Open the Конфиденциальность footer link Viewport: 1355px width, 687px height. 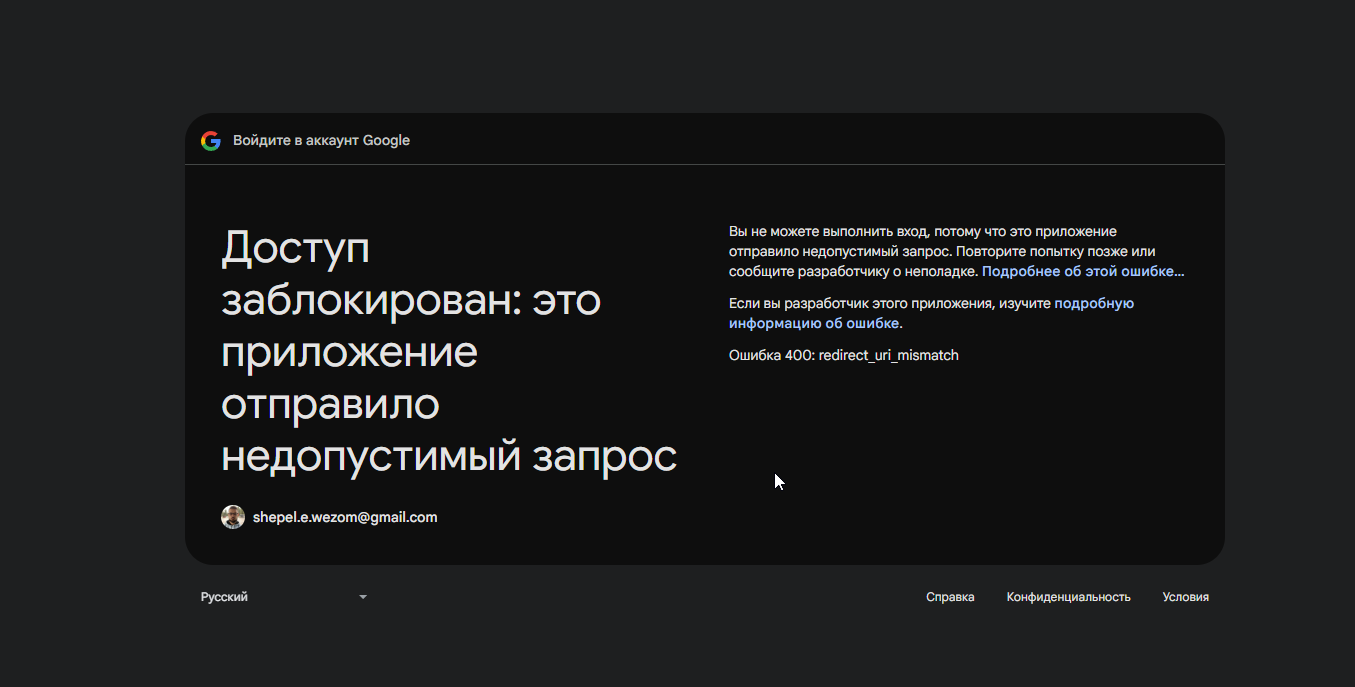pos(1068,597)
